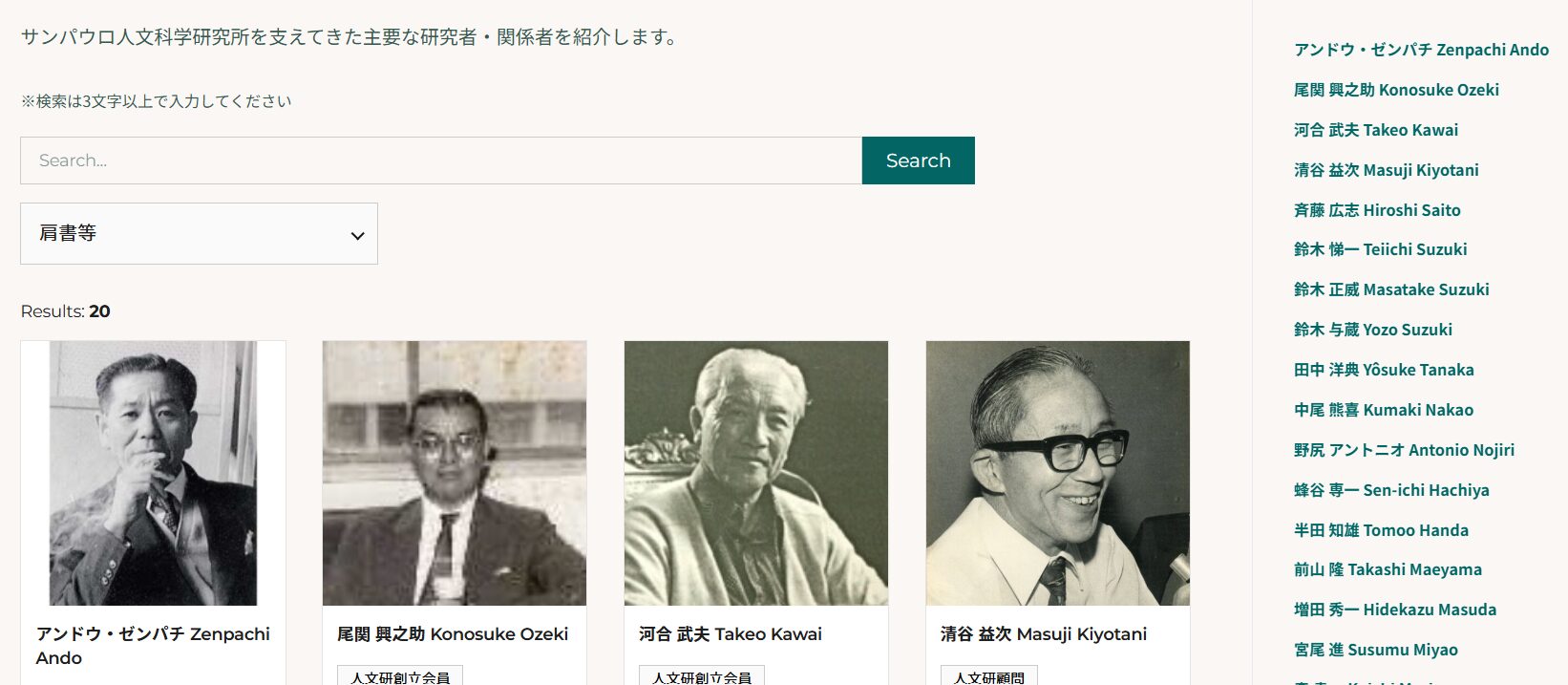Open sidebar link Hiroshi Saito
The width and height of the screenshot is (1568, 685).
pos(1377,210)
